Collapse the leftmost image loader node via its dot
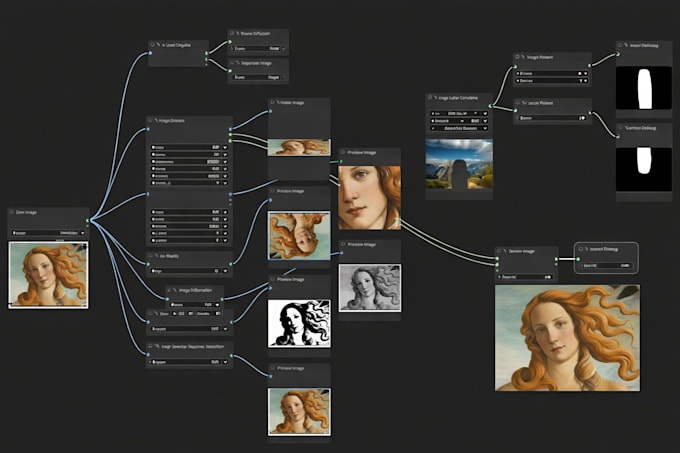Image resolution: width=680 pixels, height=453 pixels. (x=12, y=212)
